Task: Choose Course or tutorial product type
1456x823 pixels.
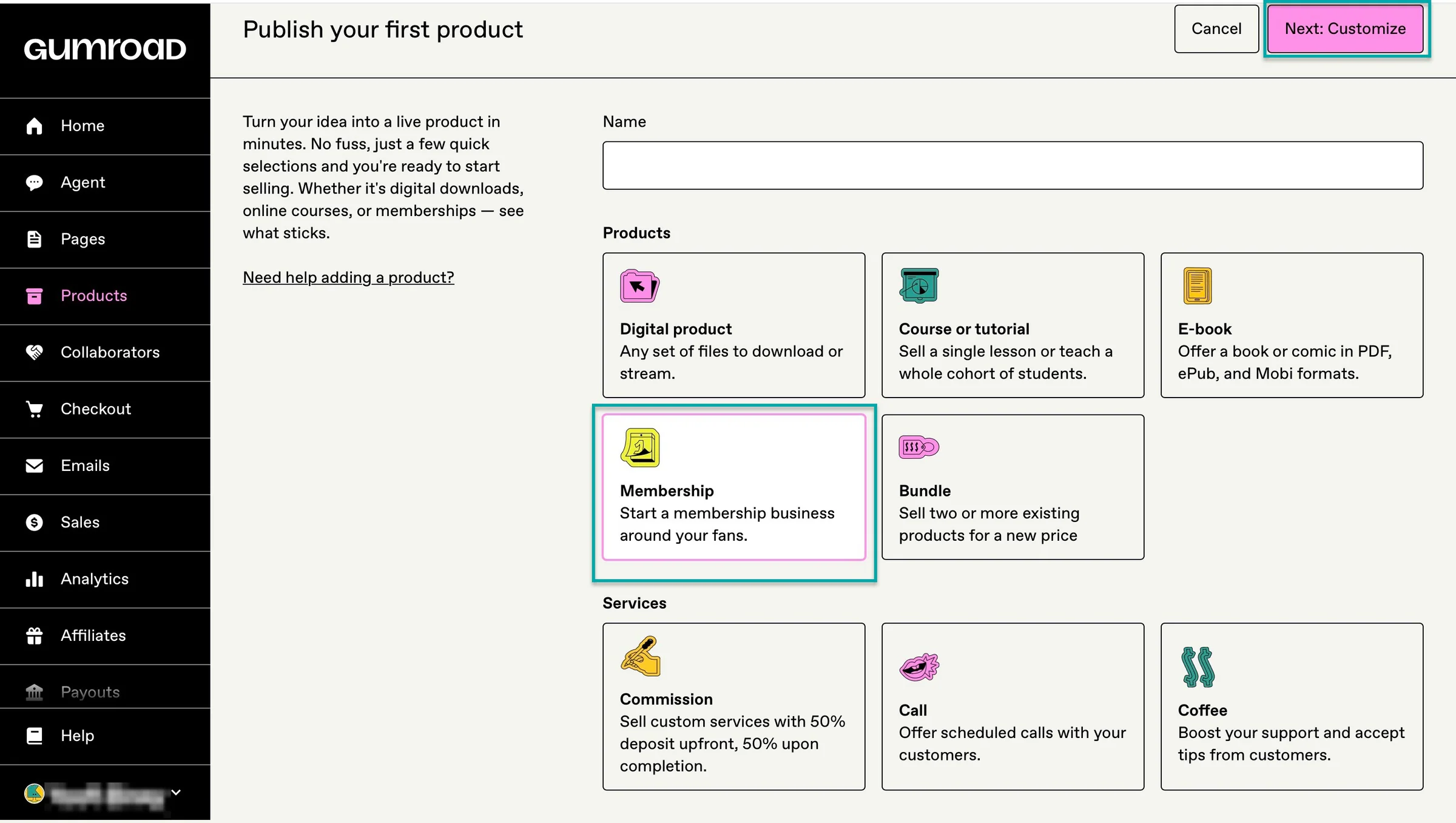Action: (x=1013, y=325)
